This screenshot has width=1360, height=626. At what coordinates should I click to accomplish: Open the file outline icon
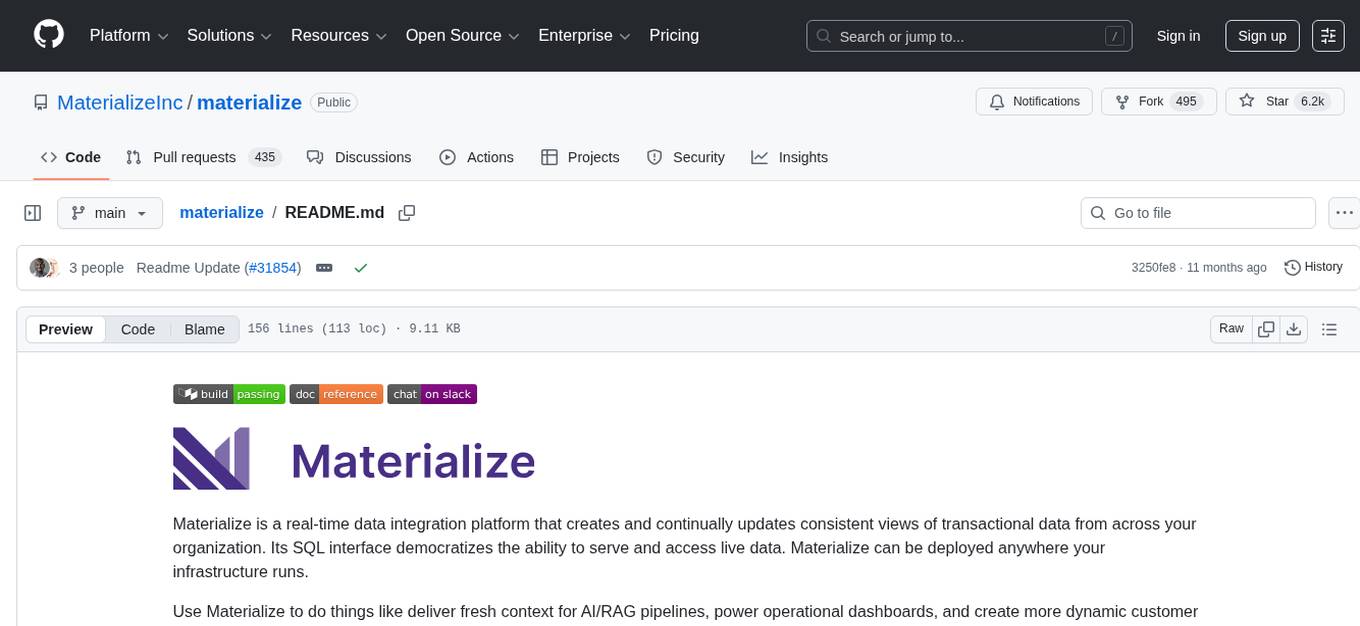pos(1330,328)
